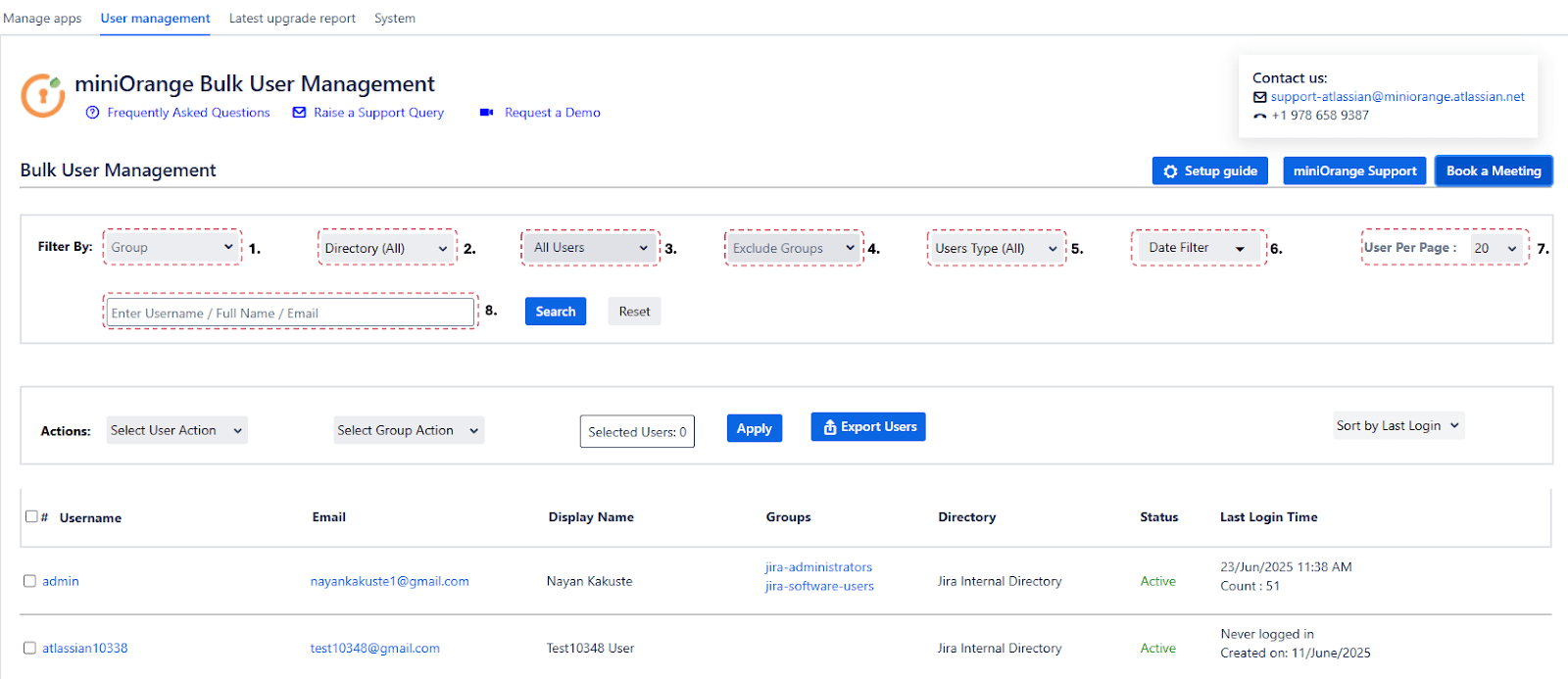
Task: Click Request a Demo link
Action: coord(553,113)
